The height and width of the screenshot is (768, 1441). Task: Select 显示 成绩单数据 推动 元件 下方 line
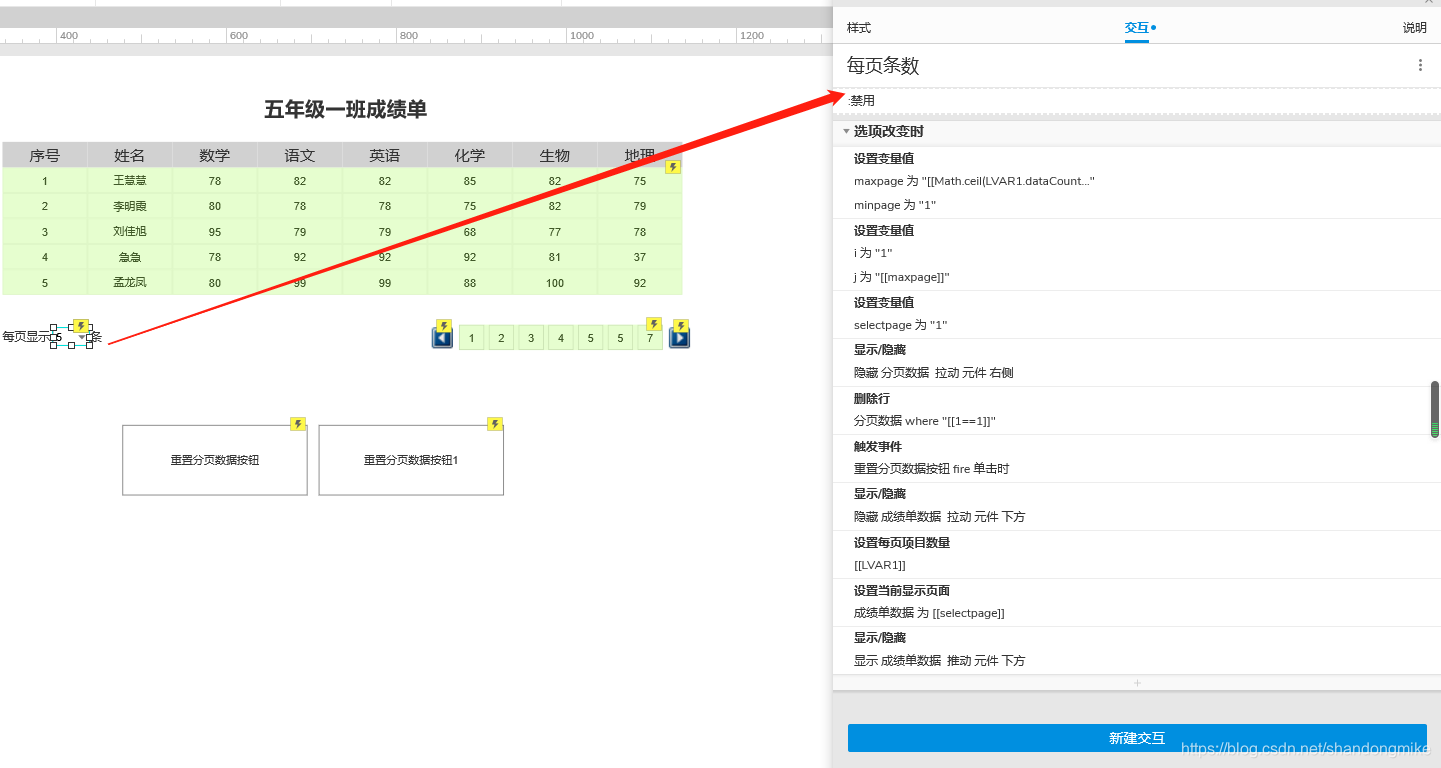coord(940,661)
